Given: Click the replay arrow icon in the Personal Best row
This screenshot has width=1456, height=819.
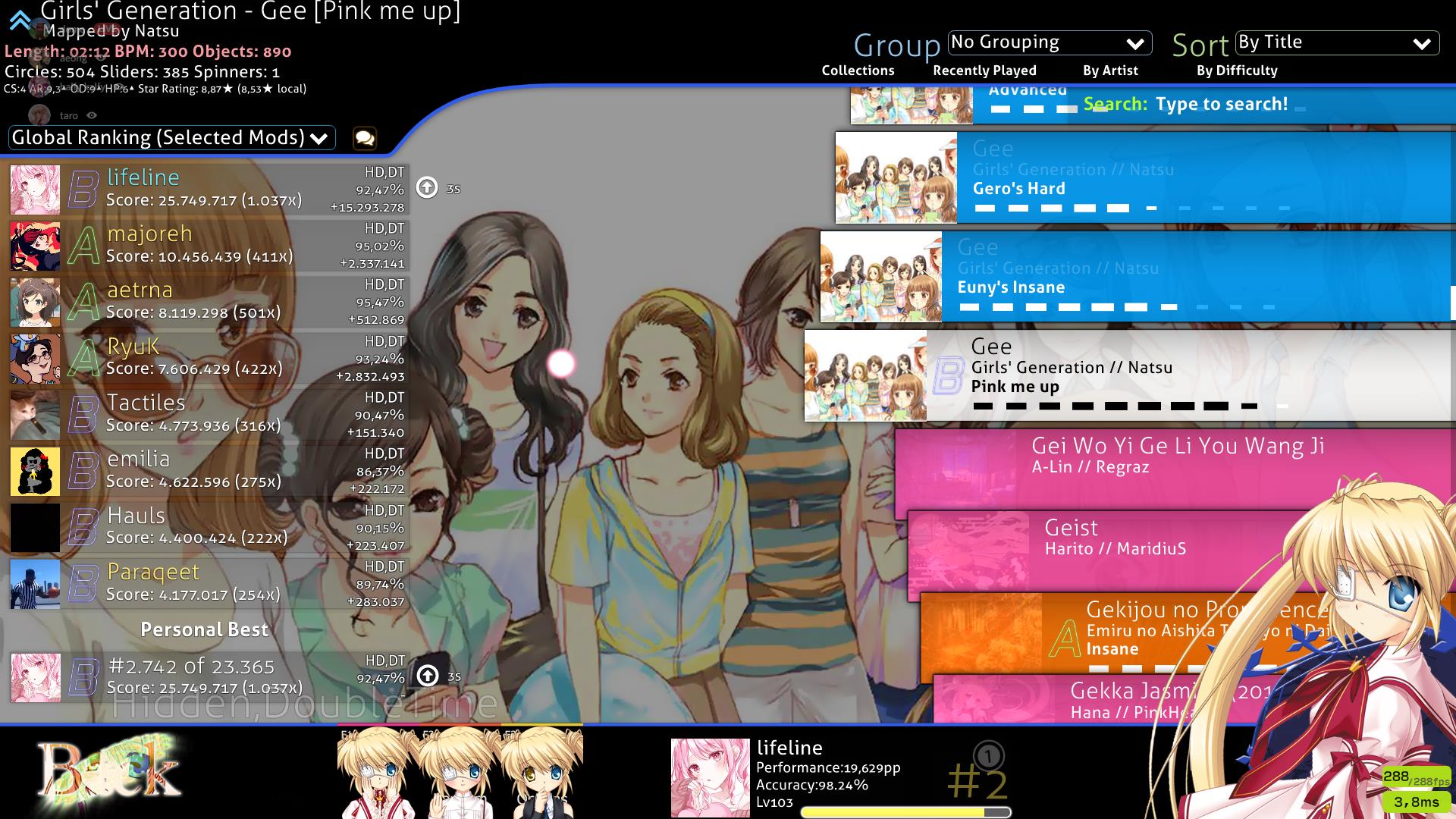Looking at the screenshot, I should tap(428, 675).
